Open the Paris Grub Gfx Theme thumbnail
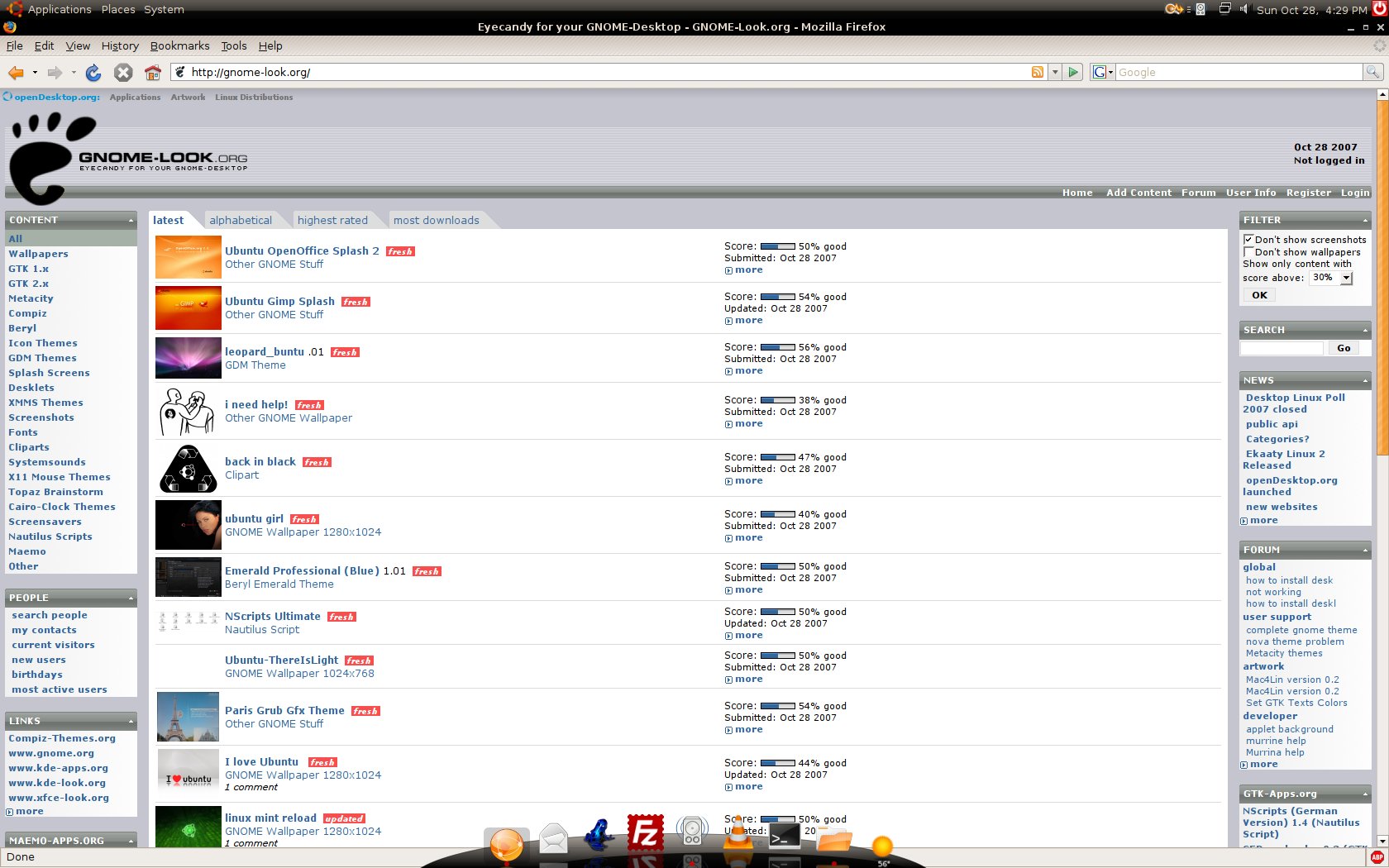Viewport: 1389px width, 868px height. 188,717
